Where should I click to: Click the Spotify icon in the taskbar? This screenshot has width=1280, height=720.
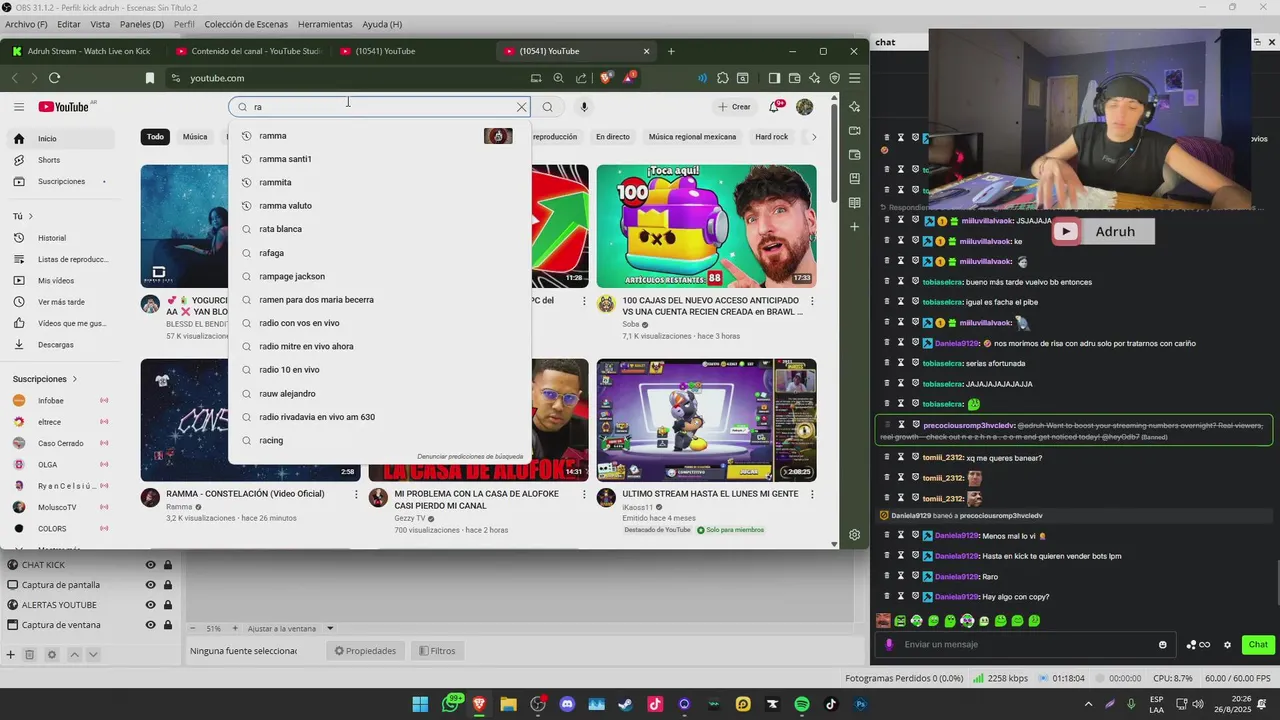click(802, 704)
